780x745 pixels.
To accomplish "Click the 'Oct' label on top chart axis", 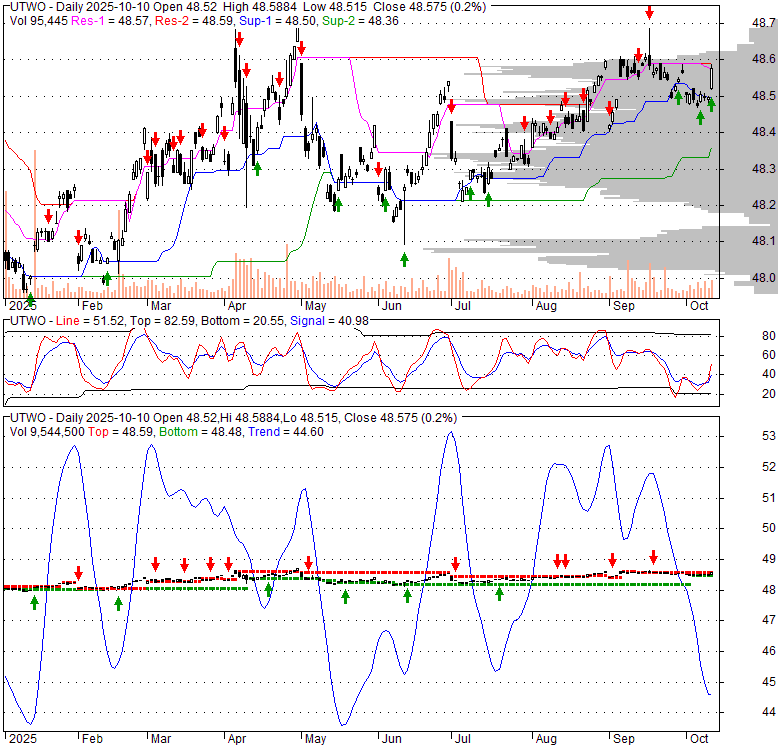I will [x=699, y=306].
